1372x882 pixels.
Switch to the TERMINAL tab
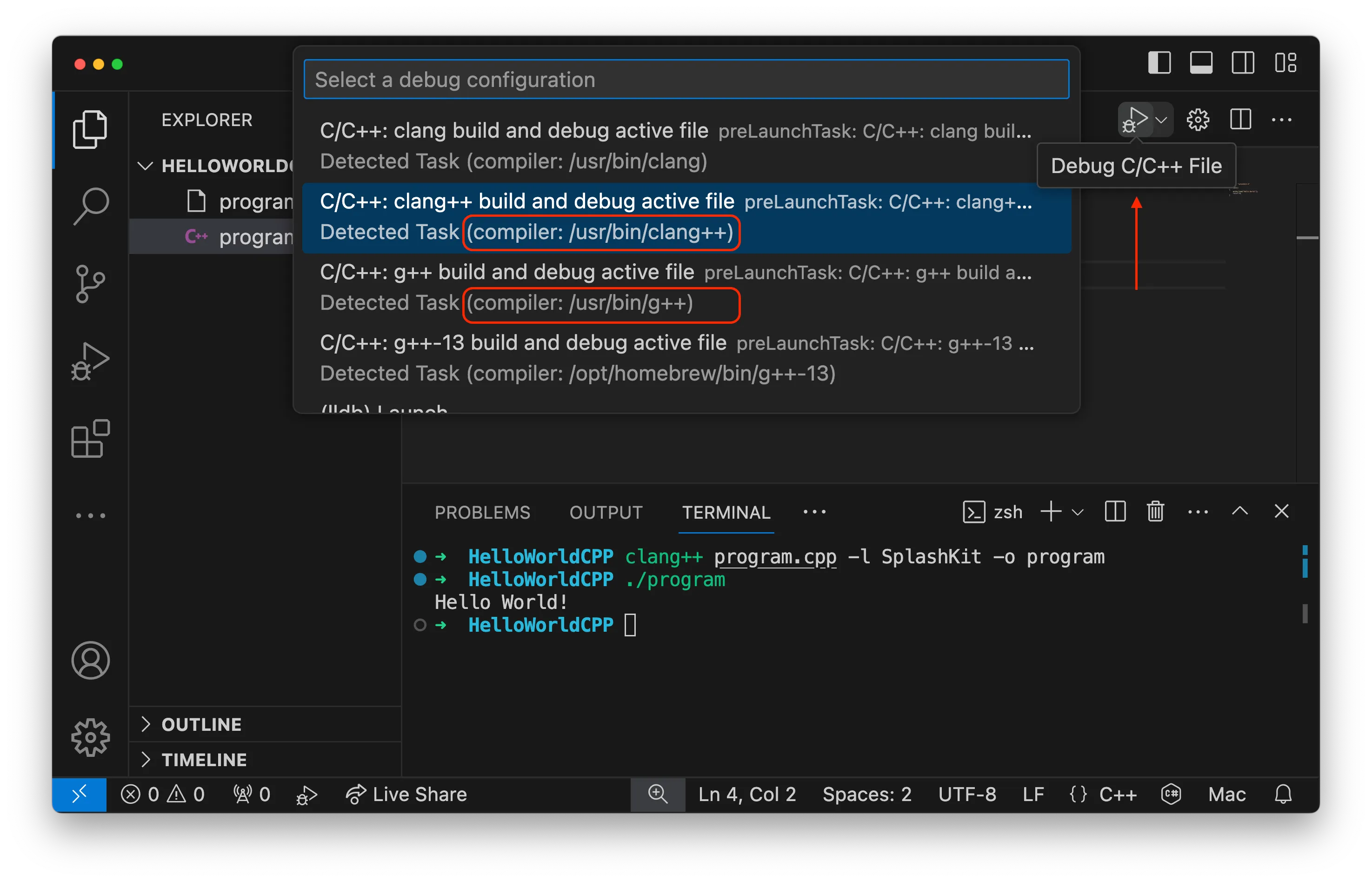tap(726, 512)
